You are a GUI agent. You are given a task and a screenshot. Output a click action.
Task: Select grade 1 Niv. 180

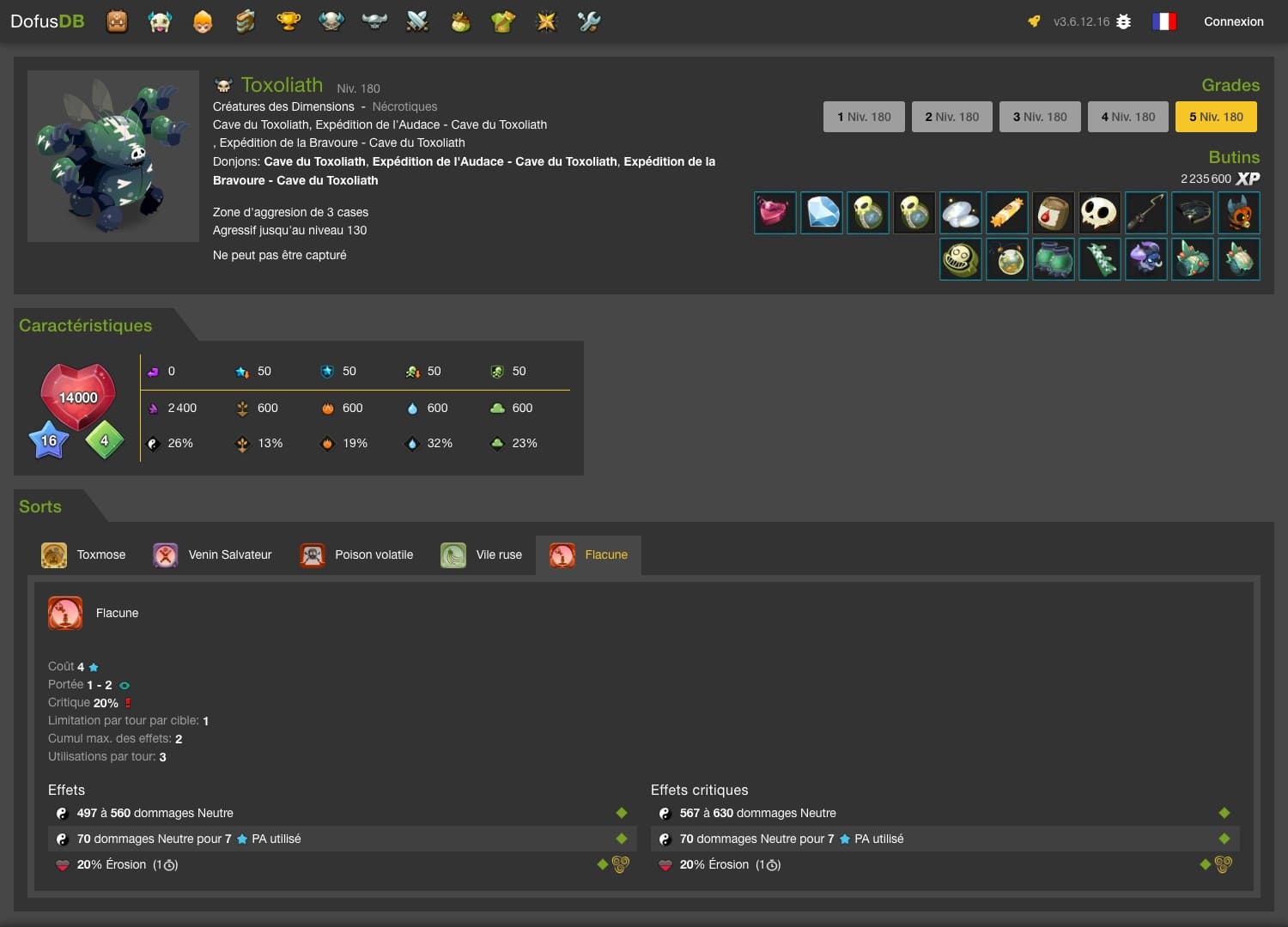864,117
